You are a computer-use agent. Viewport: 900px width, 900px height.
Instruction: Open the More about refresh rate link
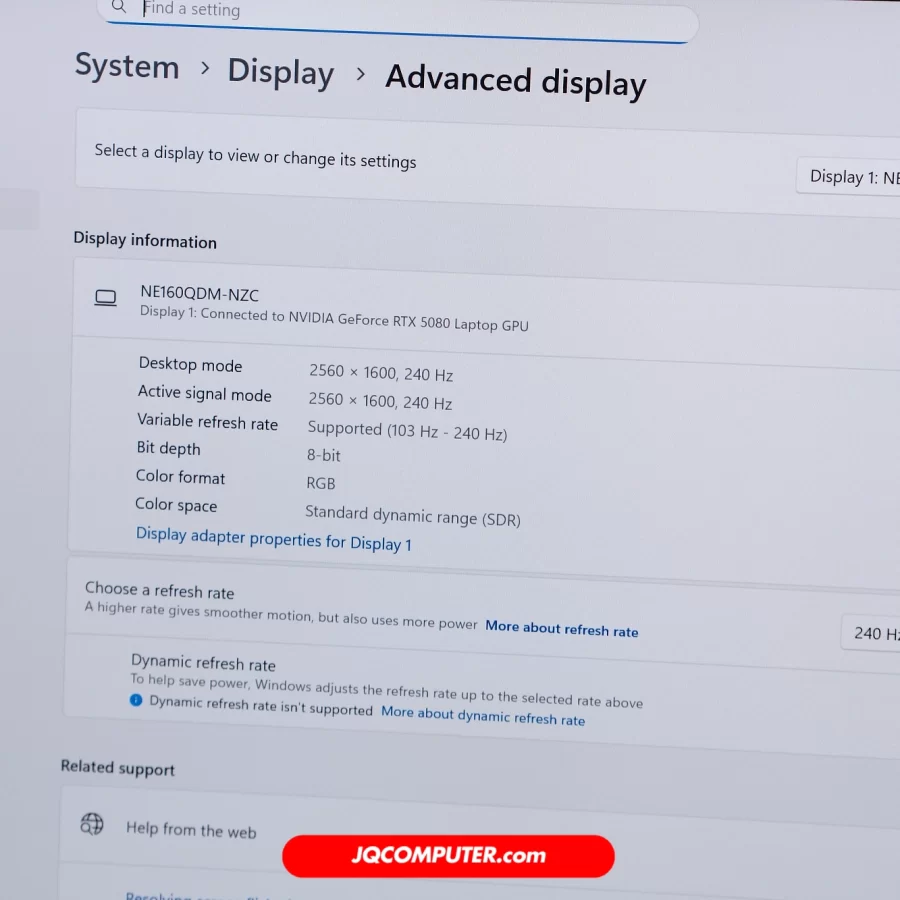point(561,629)
